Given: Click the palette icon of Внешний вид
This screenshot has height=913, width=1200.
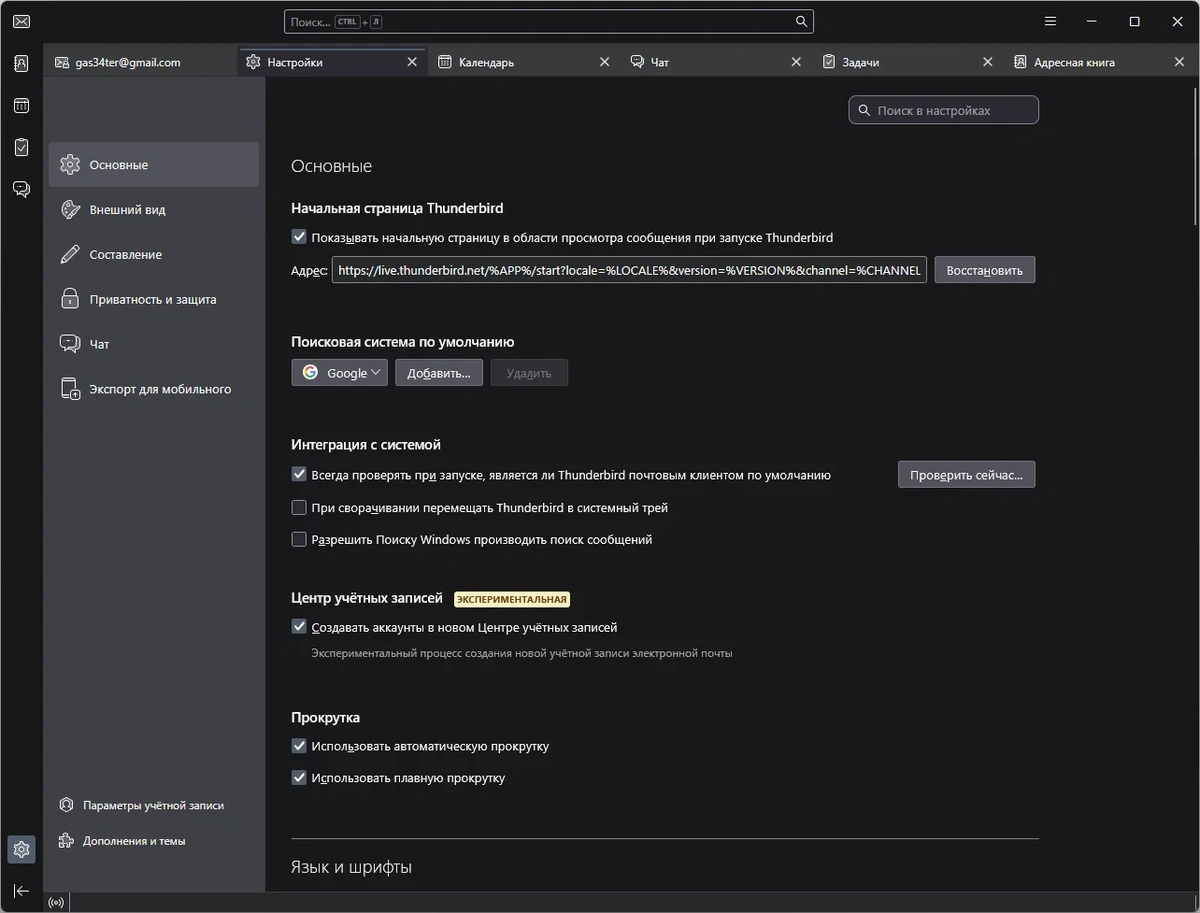Looking at the screenshot, I should (70, 210).
